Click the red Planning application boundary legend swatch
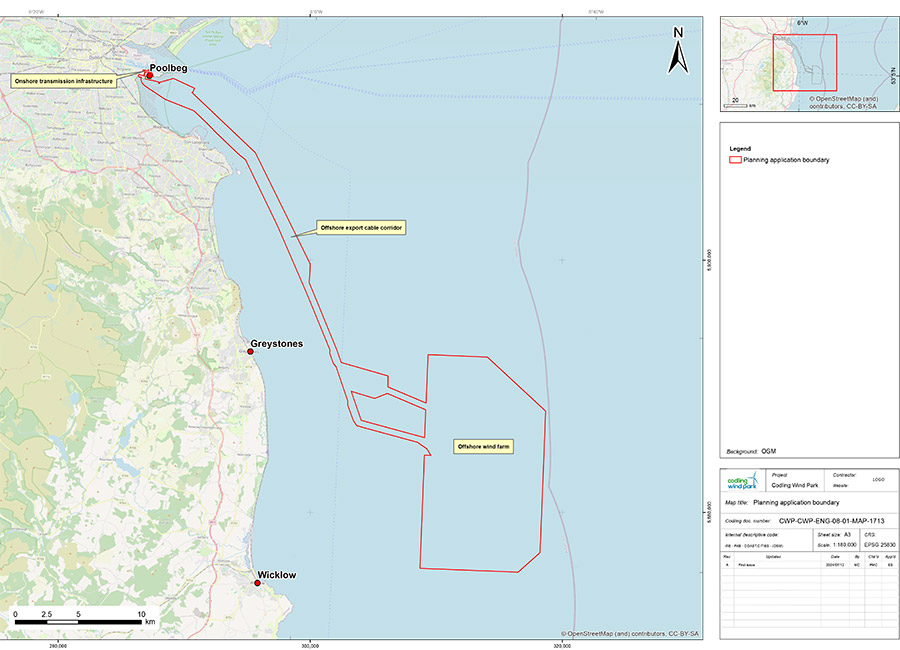 [x=735, y=159]
